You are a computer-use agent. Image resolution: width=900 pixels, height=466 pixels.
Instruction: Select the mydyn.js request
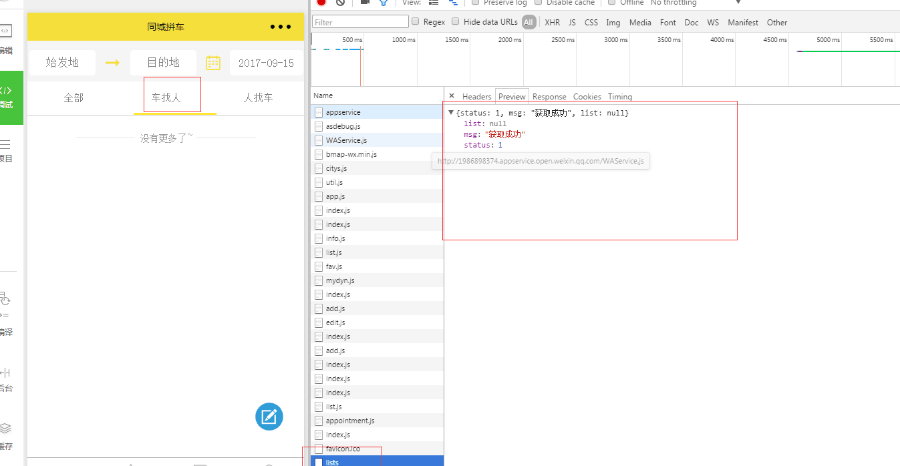click(x=377, y=281)
